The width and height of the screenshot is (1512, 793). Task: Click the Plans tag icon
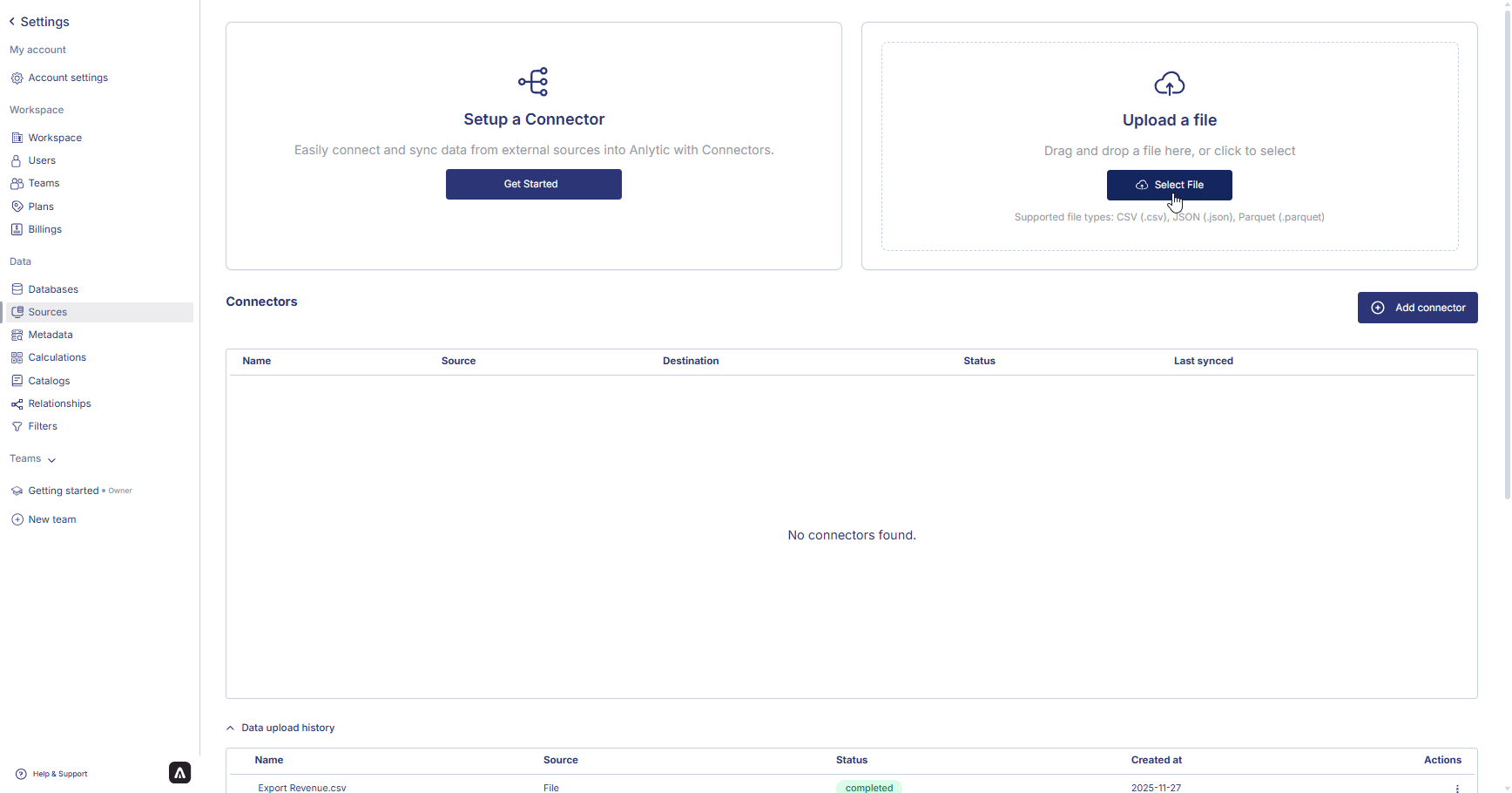coord(17,207)
